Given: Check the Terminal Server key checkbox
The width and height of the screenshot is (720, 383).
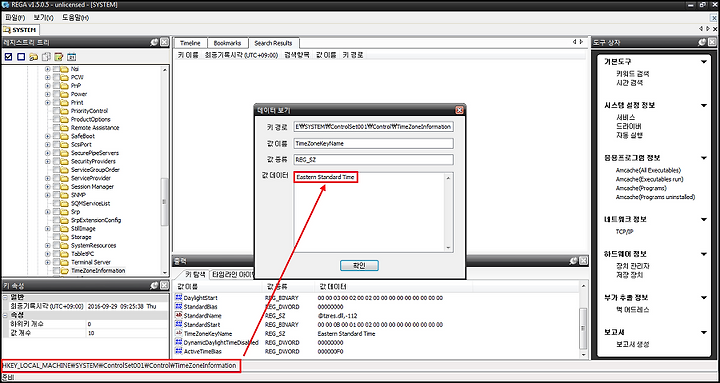Looking at the screenshot, I should (56, 262).
